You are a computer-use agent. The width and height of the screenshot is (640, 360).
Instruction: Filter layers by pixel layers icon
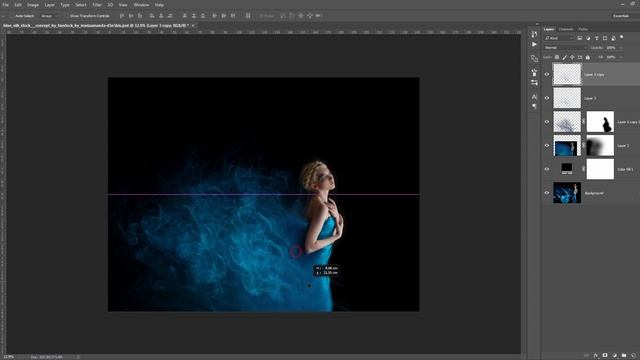coord(580,38)
